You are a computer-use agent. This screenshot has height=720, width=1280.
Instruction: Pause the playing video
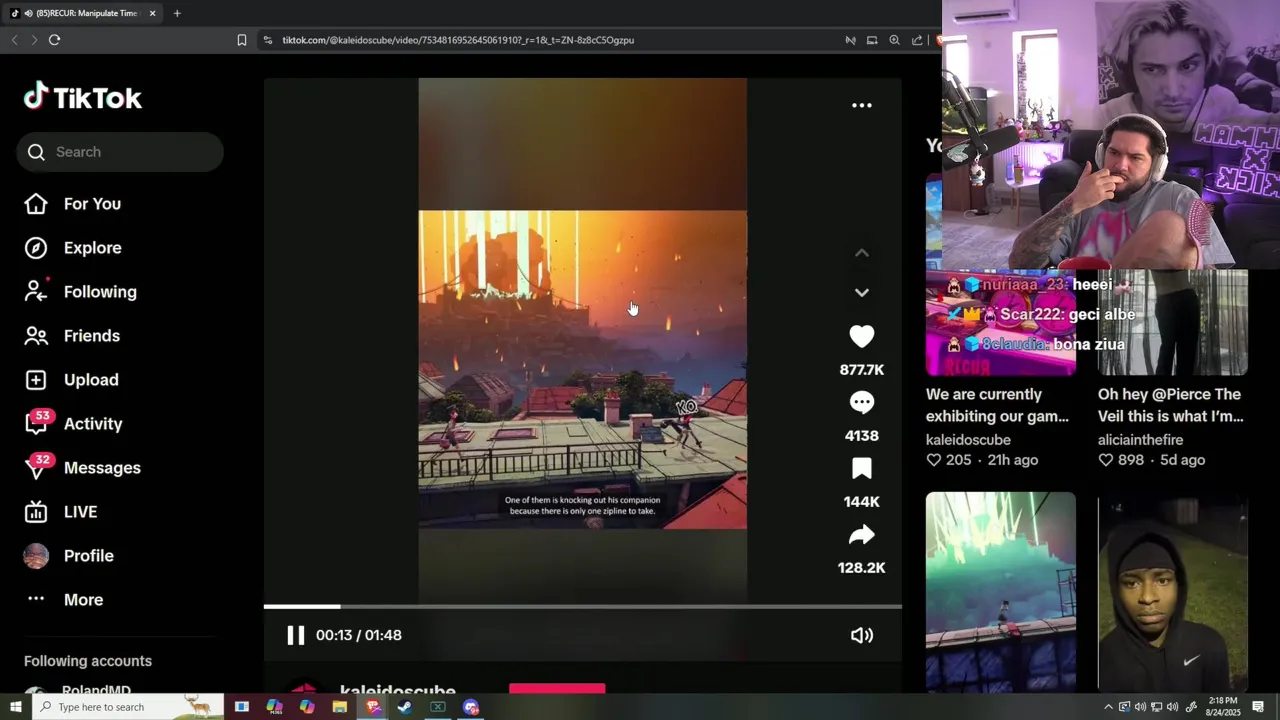coord(295,635)
